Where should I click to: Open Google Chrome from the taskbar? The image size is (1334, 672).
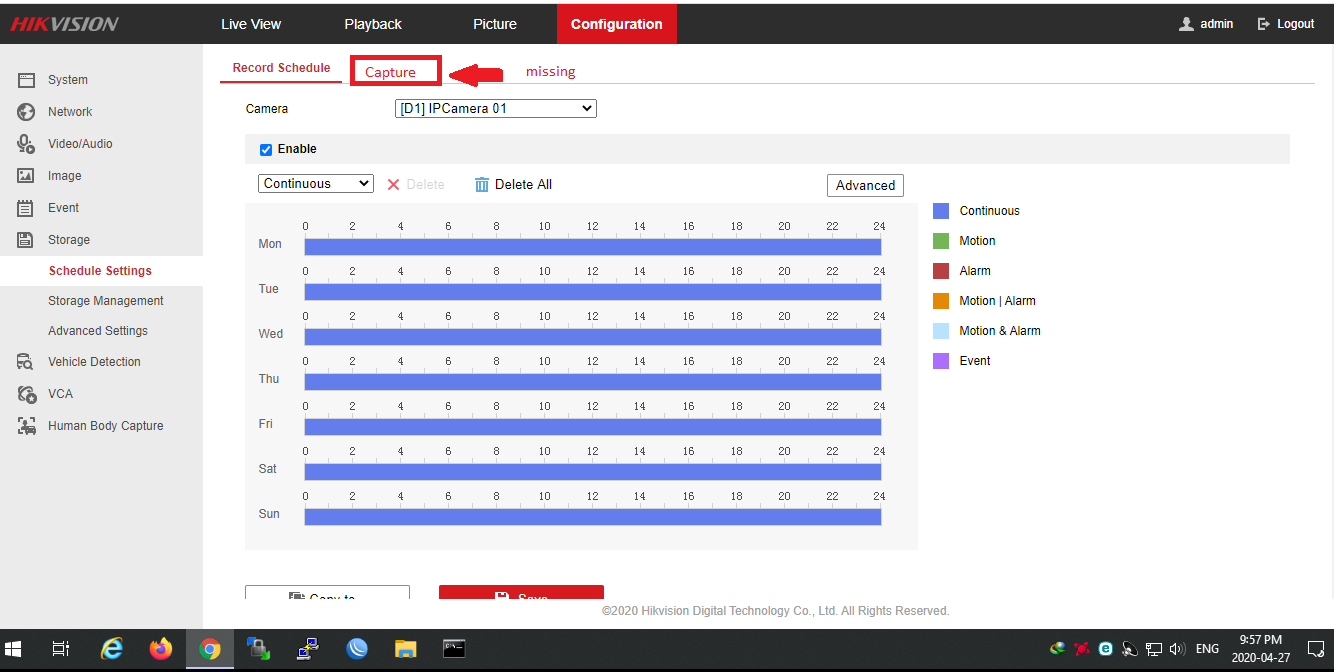point(209,649)
